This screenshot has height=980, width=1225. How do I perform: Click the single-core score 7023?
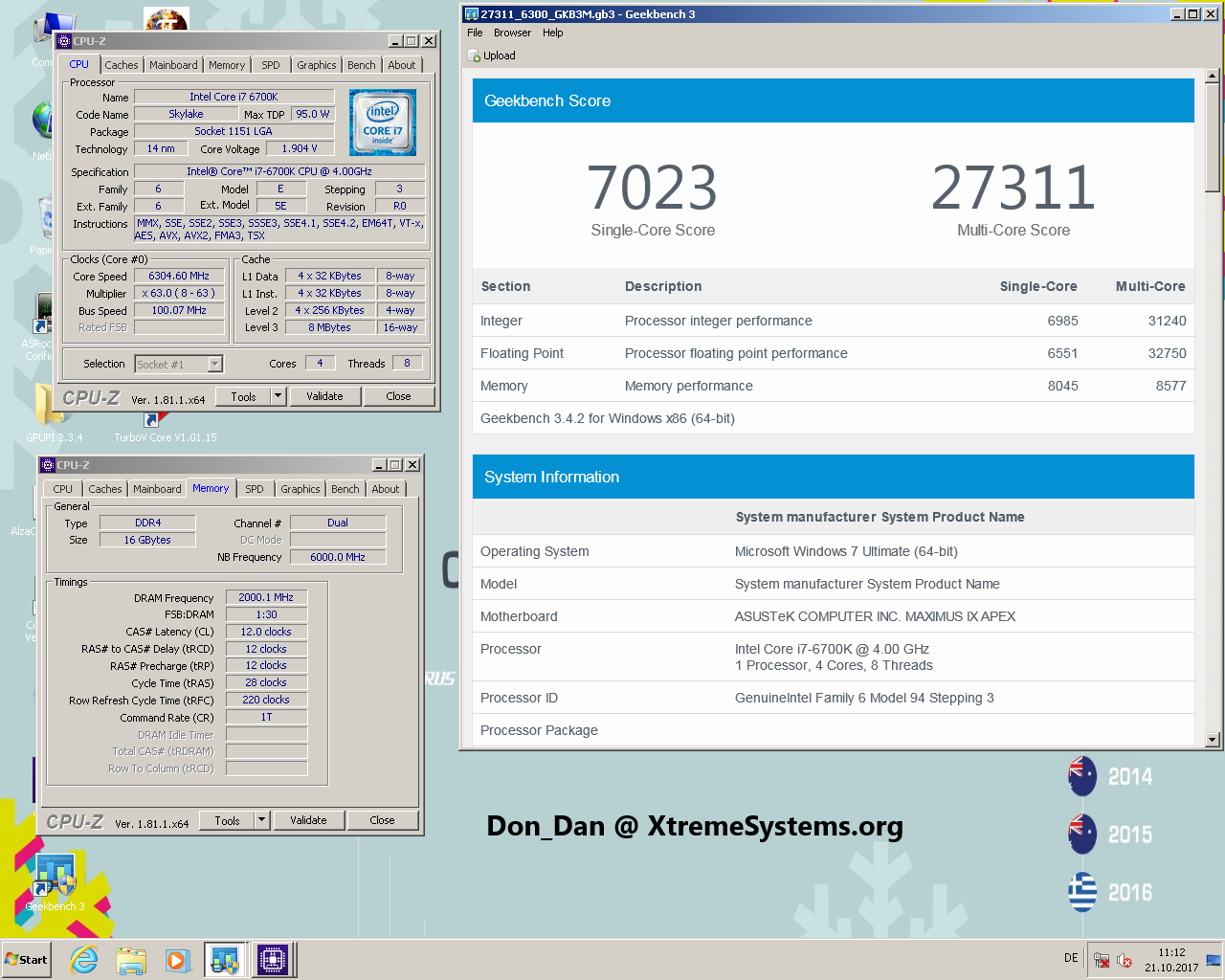pyautogui.click(x=653, y=188)
